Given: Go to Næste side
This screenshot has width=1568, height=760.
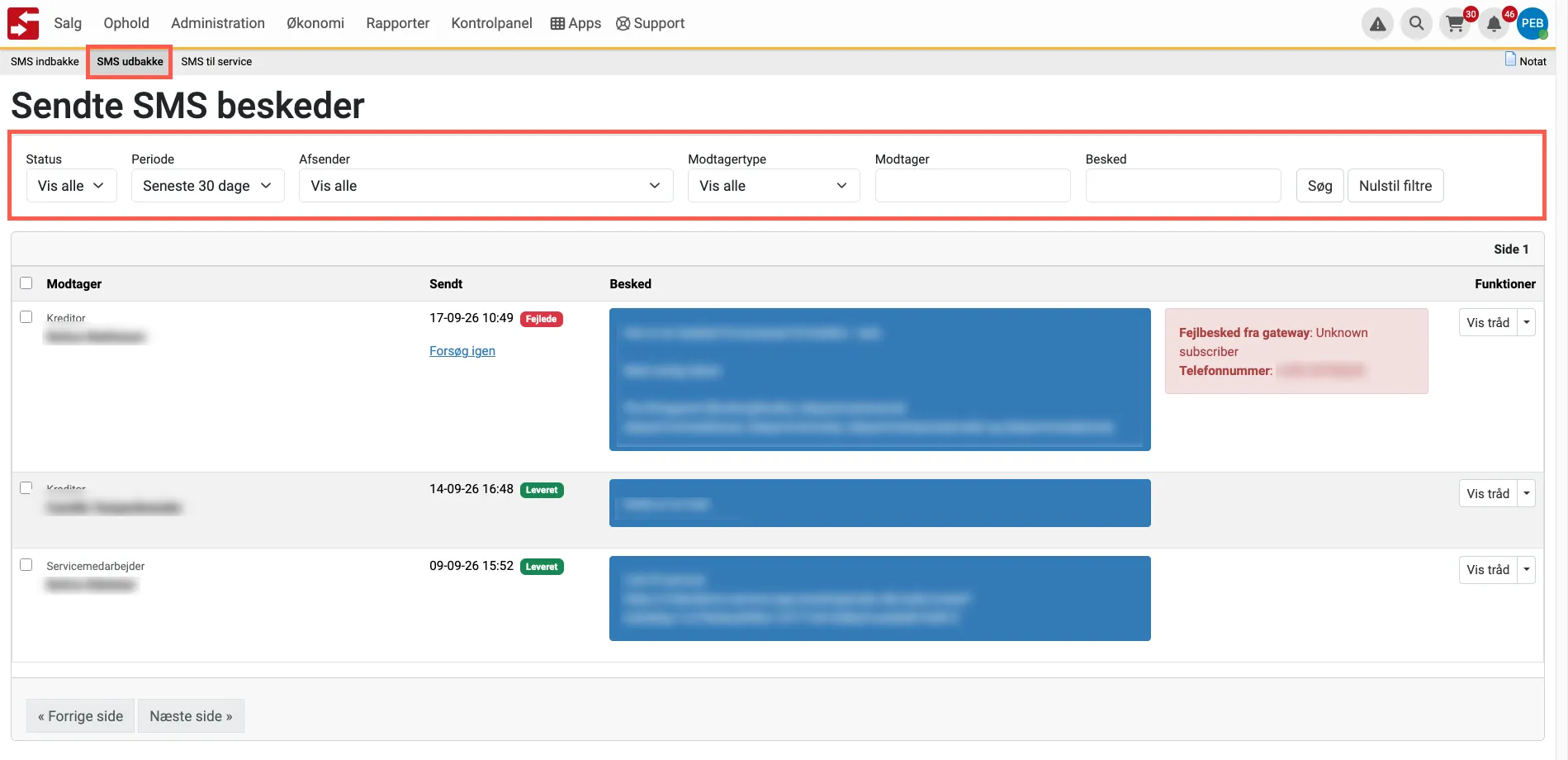Looking at the screenshot, I should [191, 716].
